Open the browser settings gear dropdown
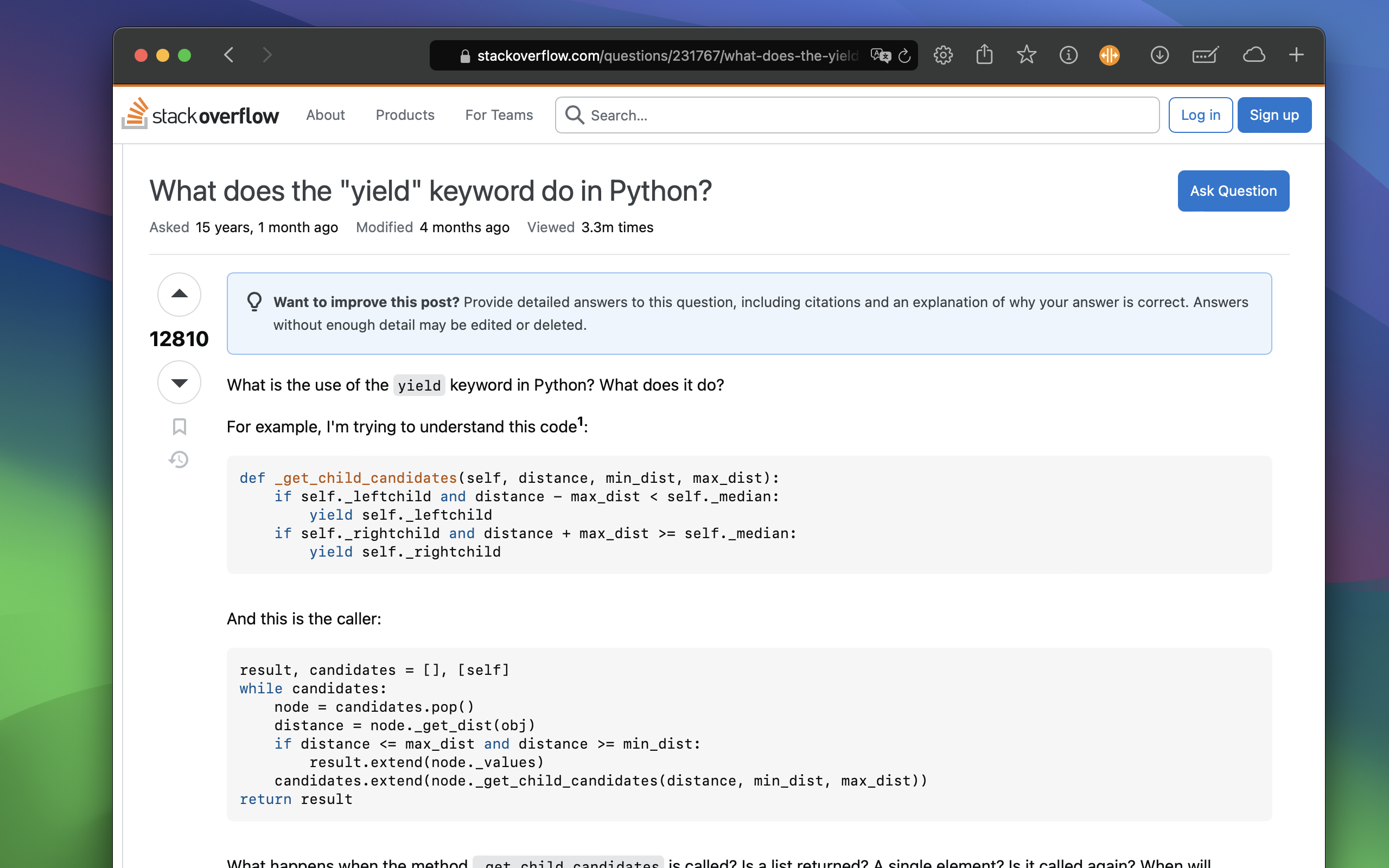1389x868 pixels. pos(942,55)
